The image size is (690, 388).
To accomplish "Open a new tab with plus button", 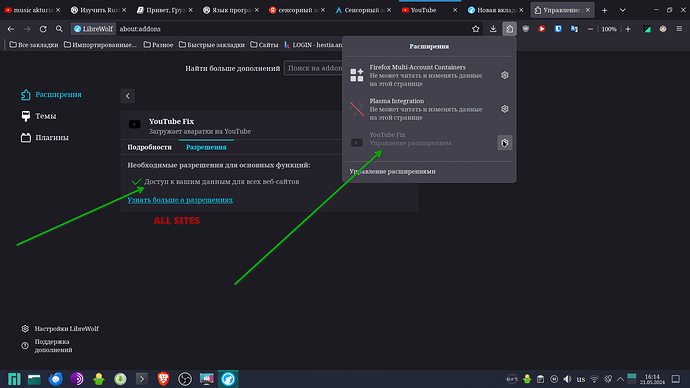I will (x=605, y=10).
